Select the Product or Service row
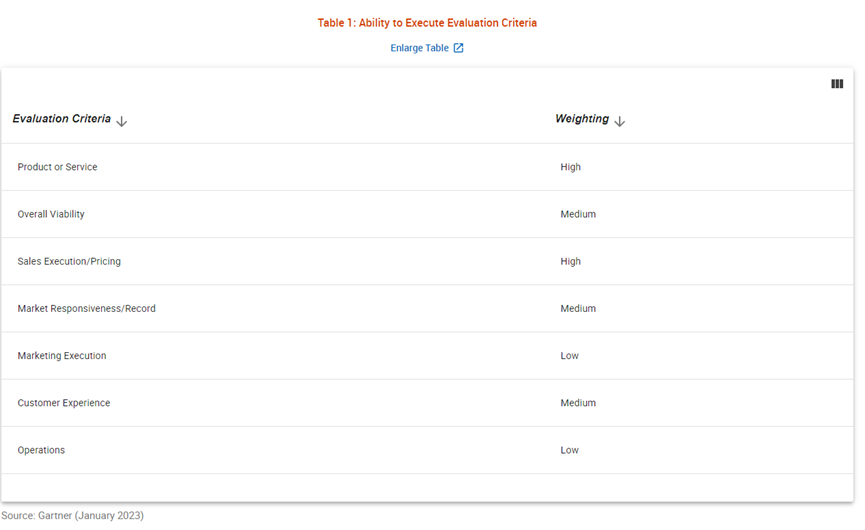Screen dimensions: 865x530 click(x=427, y=167)
